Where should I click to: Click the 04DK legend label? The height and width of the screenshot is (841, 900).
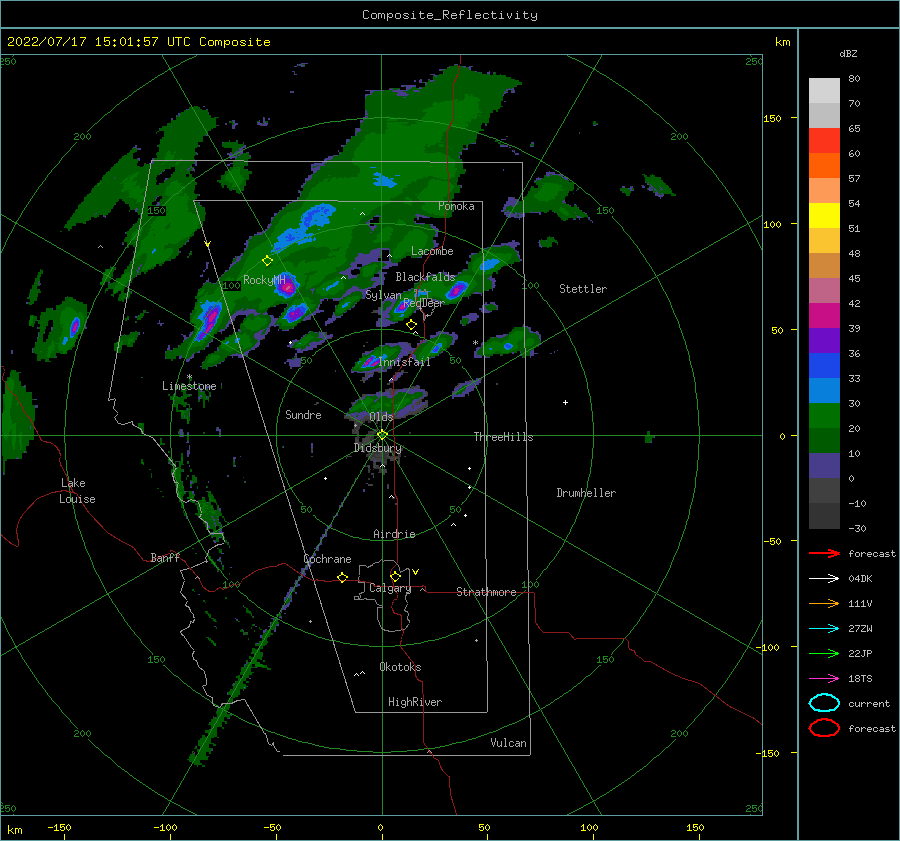point(860,579)
